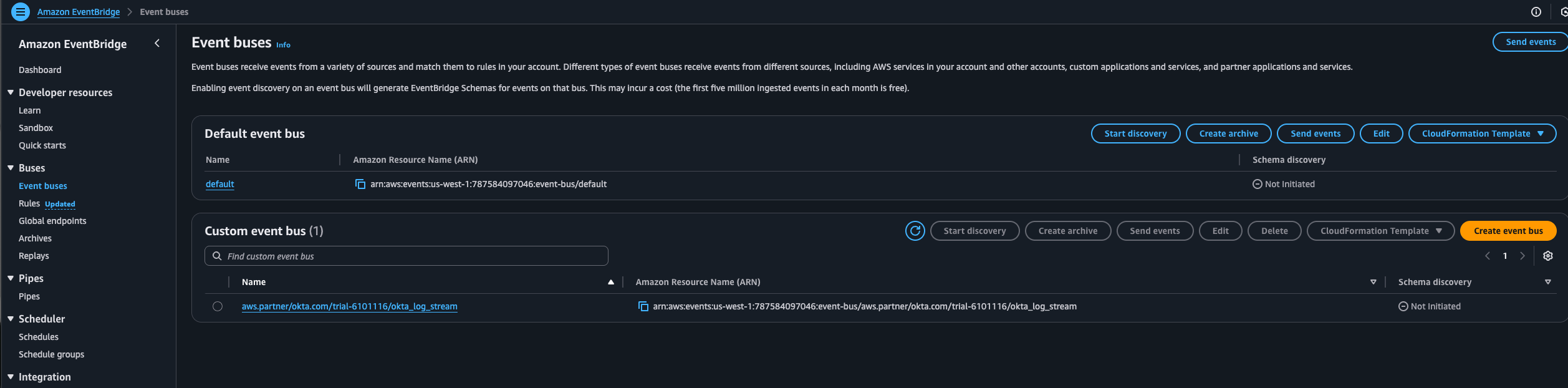Start discovery on the default event bus
Screen dimensions: 1568x388
[x=1135, y=133]
